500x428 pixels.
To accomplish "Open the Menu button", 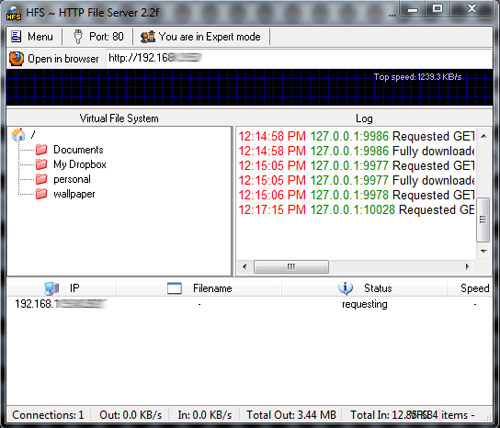I will (32, 37).
